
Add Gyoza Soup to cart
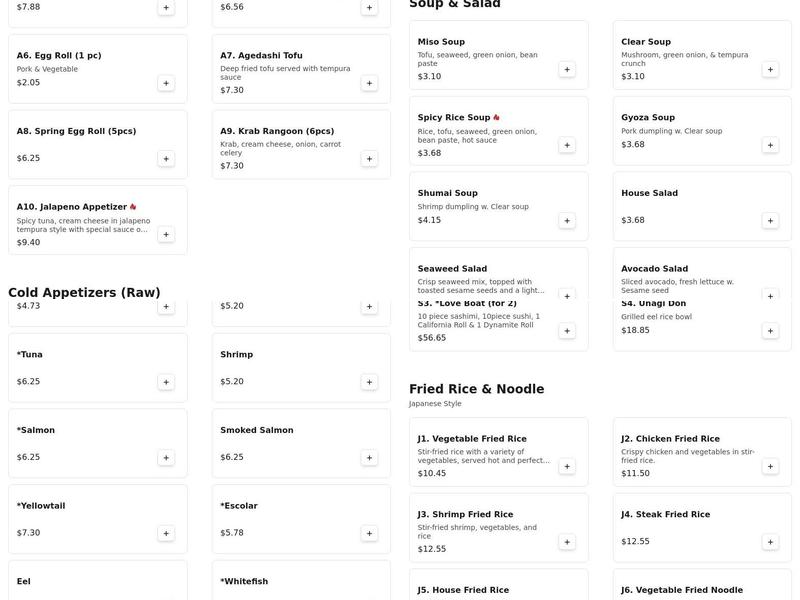[770, 145]
